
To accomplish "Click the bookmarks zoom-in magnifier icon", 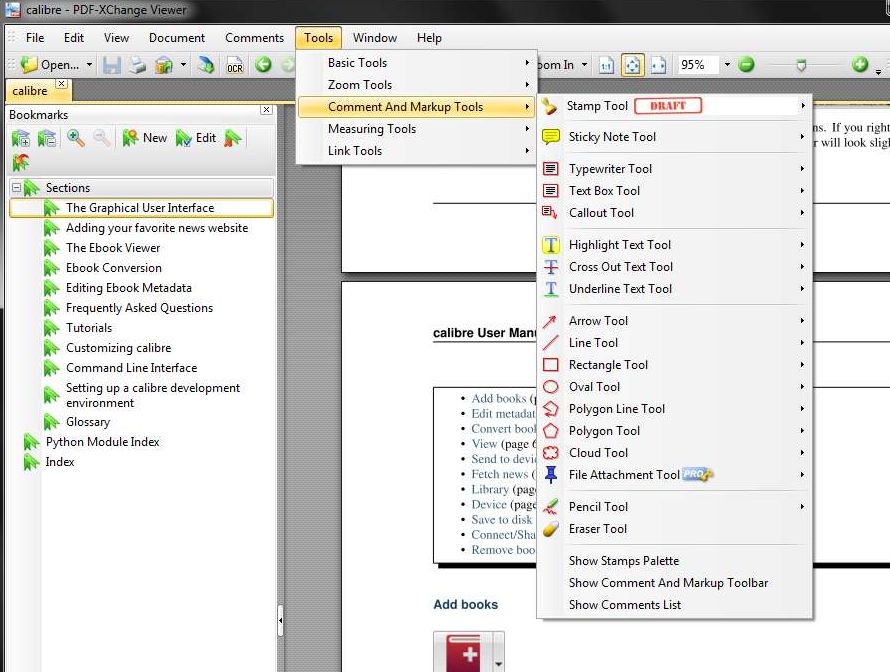I will coord(75,137).
